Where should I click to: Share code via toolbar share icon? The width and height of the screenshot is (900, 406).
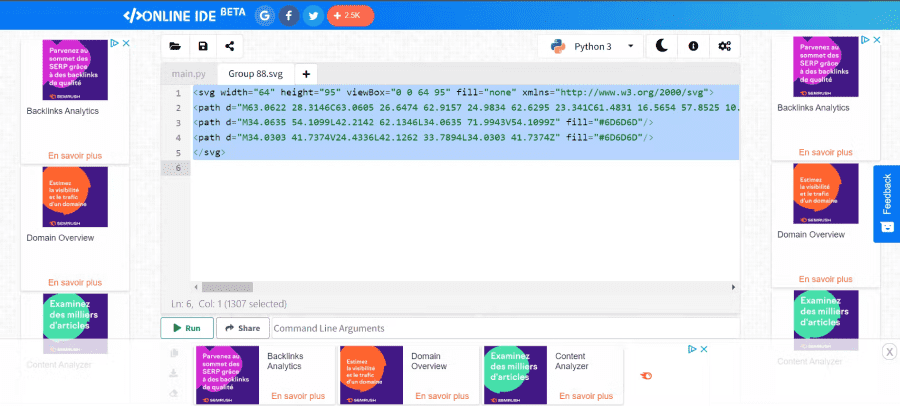230,47
